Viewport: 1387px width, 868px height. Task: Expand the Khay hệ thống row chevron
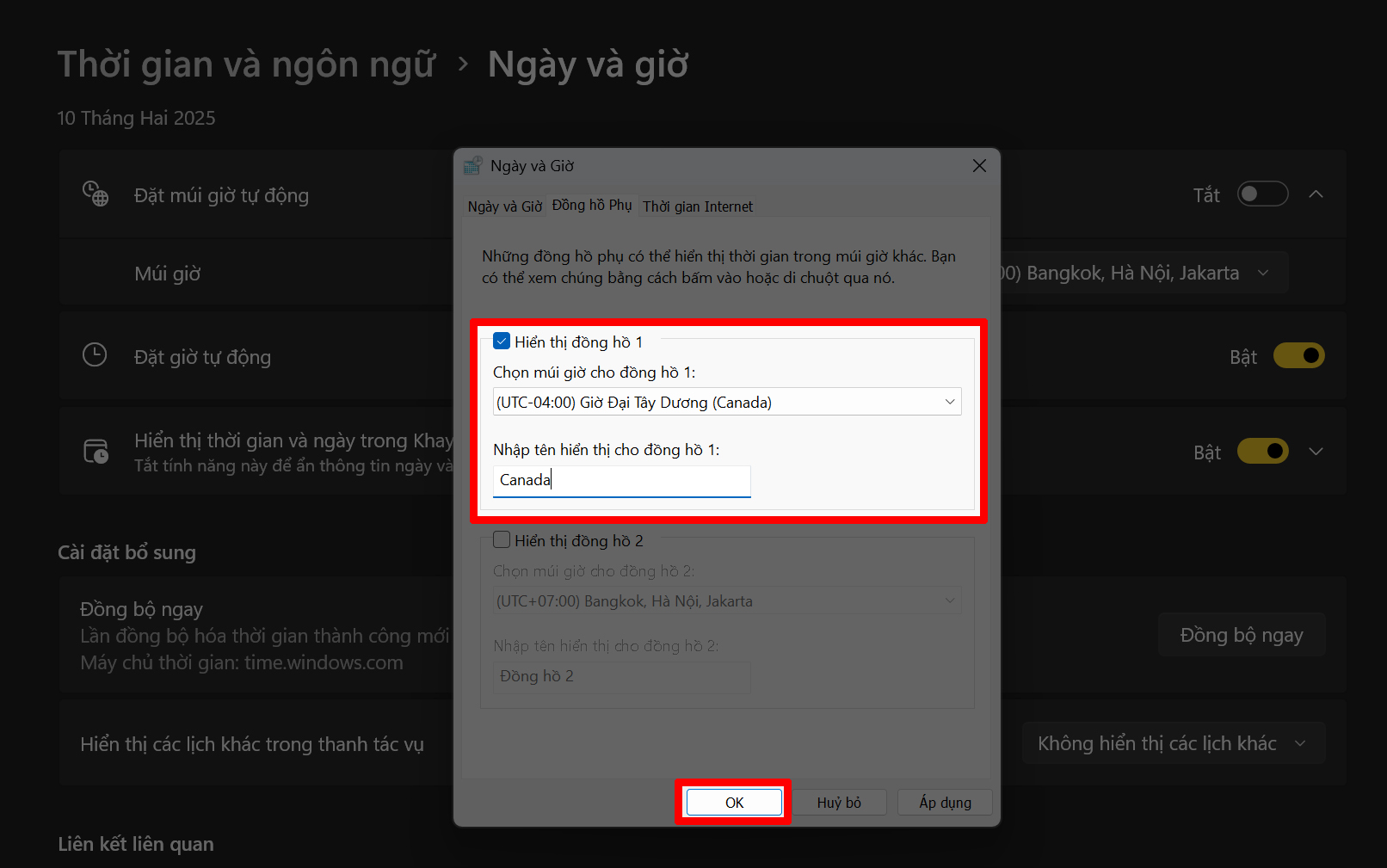tap(1316, 452)
